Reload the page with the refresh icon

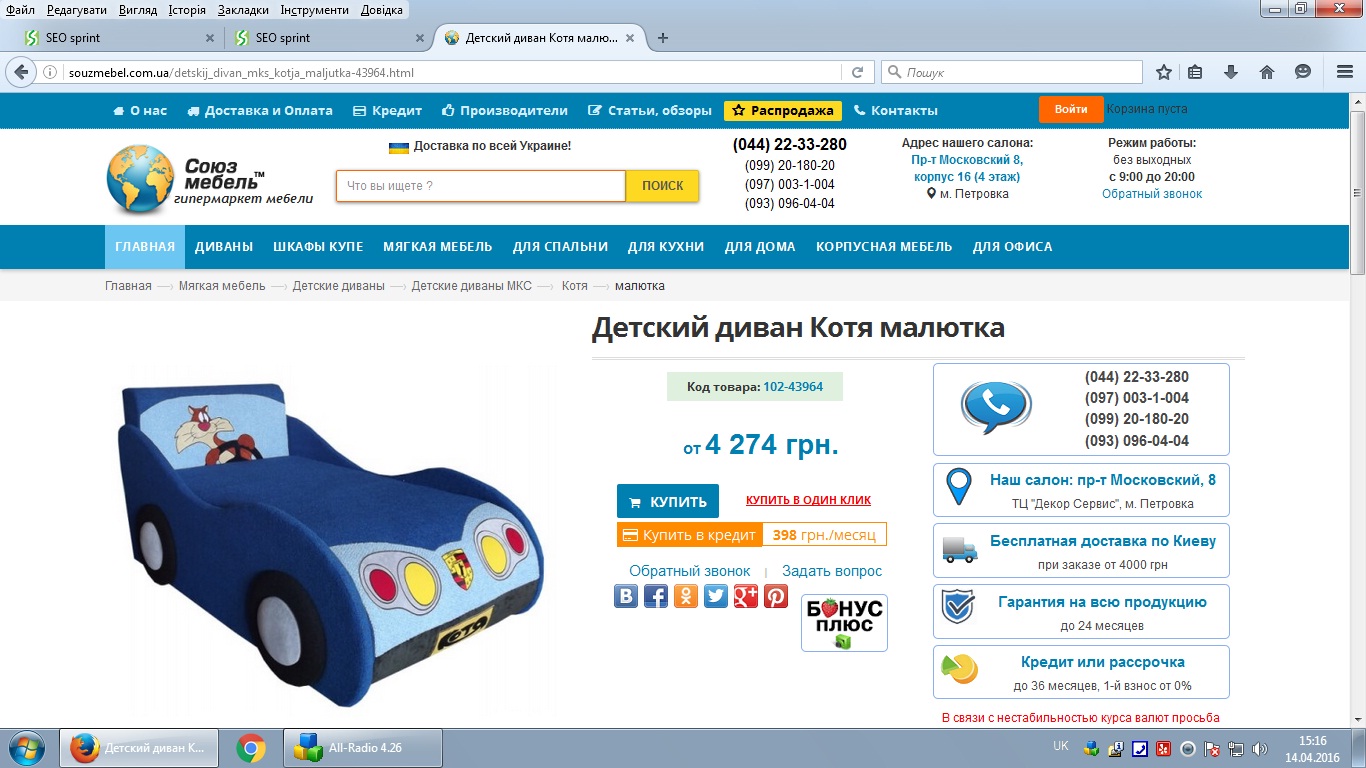click(x=857, y=72)
